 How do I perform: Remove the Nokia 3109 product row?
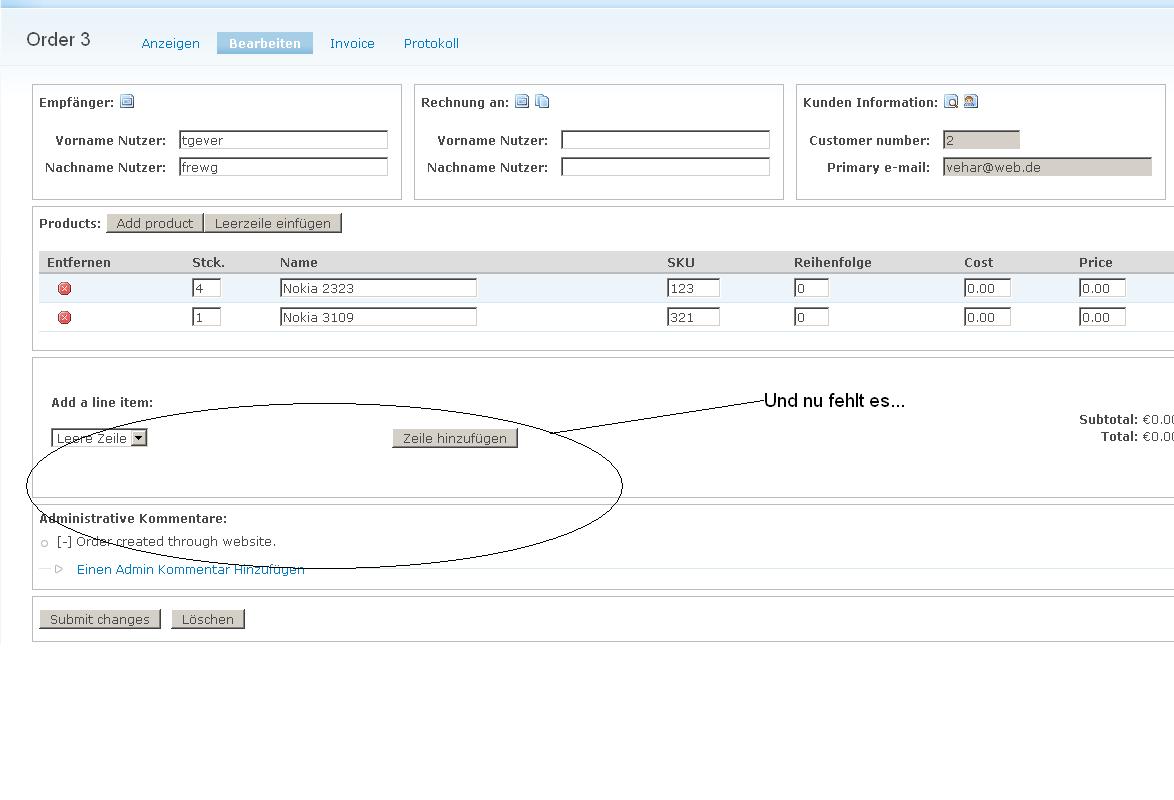click(x=65, y=318)
